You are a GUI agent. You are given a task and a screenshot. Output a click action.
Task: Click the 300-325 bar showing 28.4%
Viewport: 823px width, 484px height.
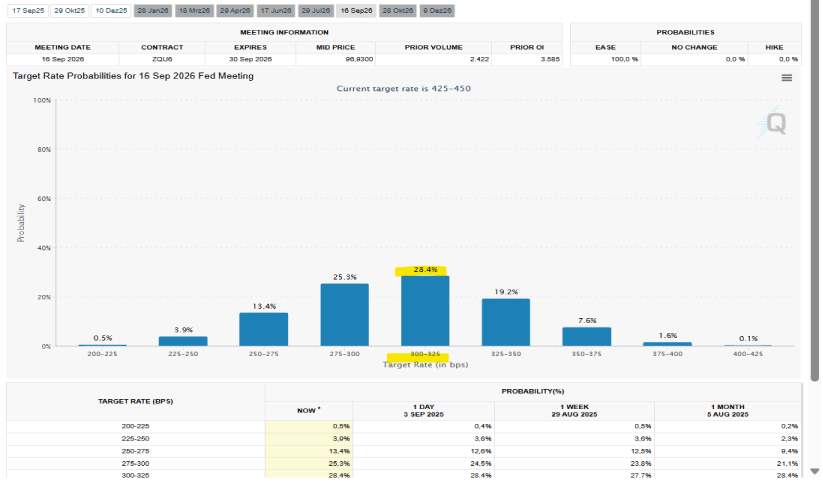(424, 311)
